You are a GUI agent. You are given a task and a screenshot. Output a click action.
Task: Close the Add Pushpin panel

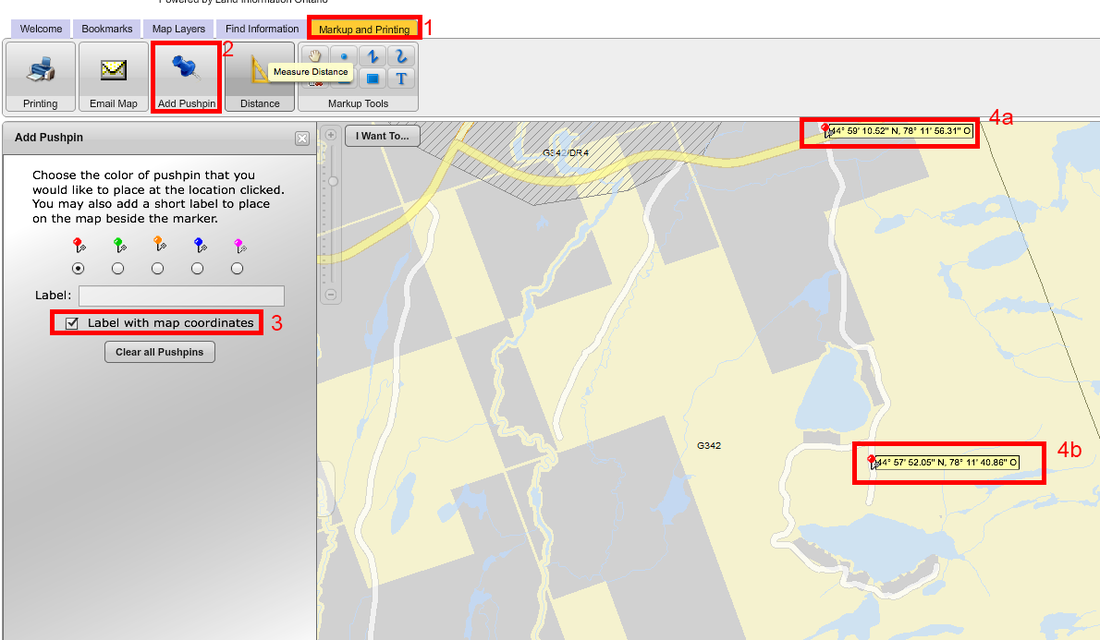pos(302,138)
